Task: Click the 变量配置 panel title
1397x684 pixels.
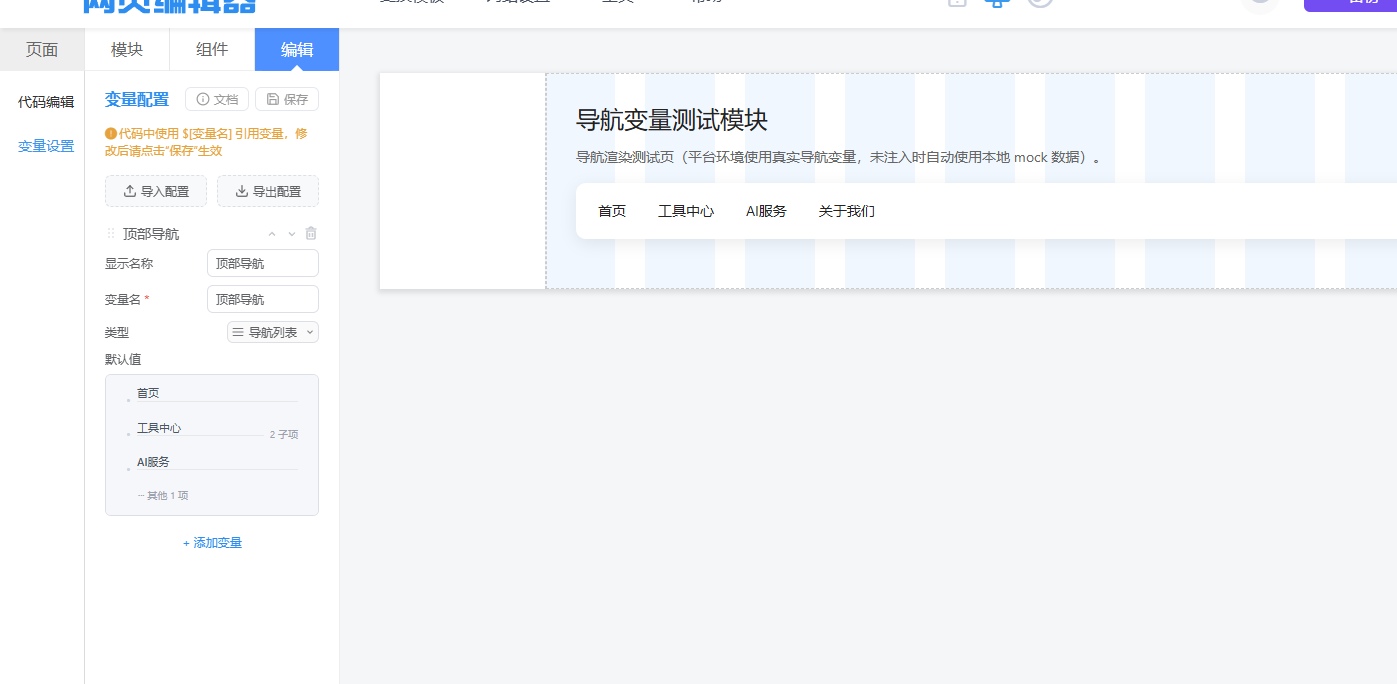Action: pos(137,99)
